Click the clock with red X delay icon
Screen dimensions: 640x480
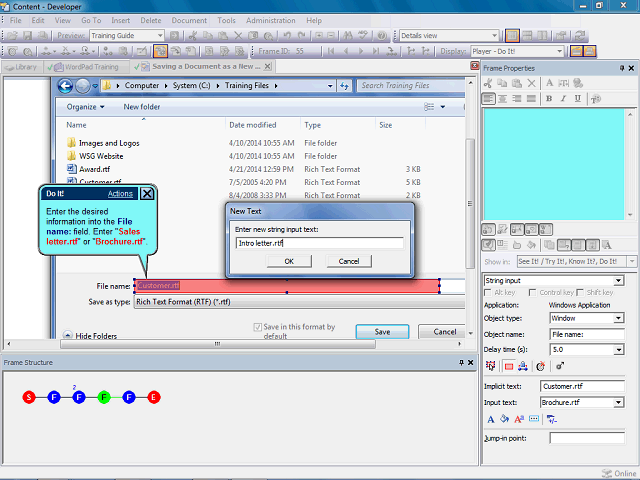click(541, 367)
